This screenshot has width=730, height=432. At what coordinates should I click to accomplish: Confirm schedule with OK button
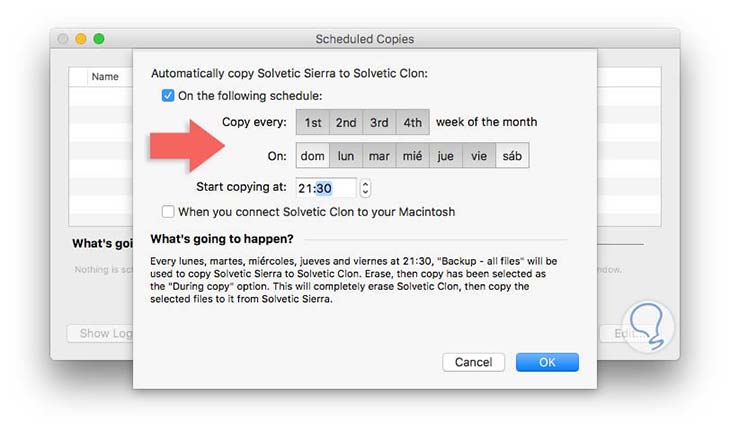click(x=547, y=362)
